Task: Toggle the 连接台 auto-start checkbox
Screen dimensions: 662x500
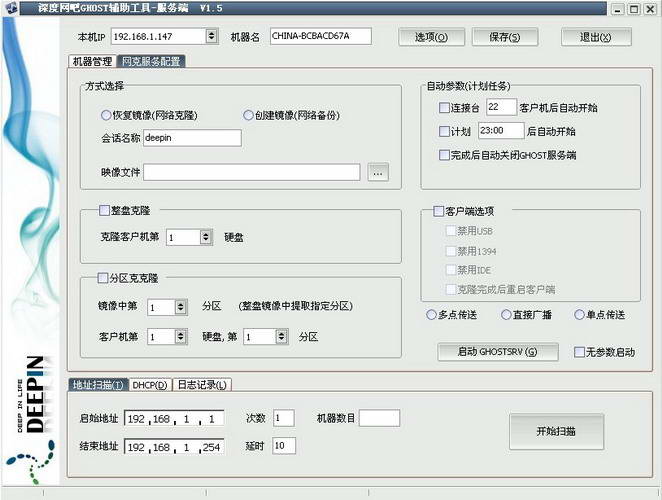Action: [x=444, y=108]
